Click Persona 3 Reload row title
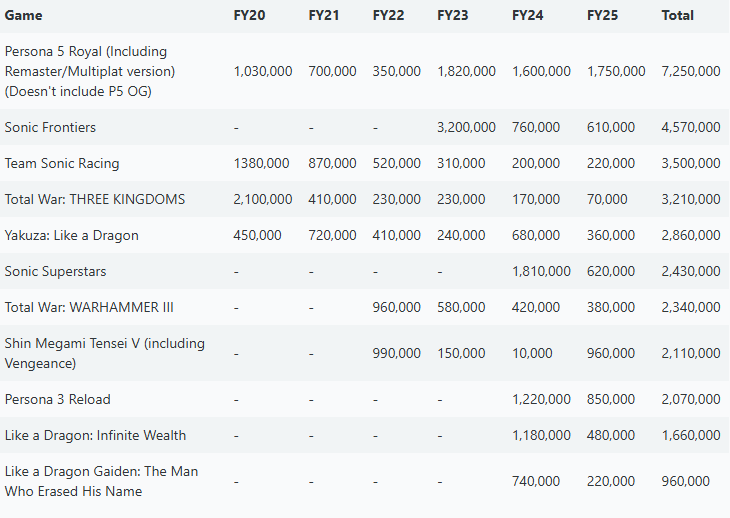730x518 pixels. point(58,399)
